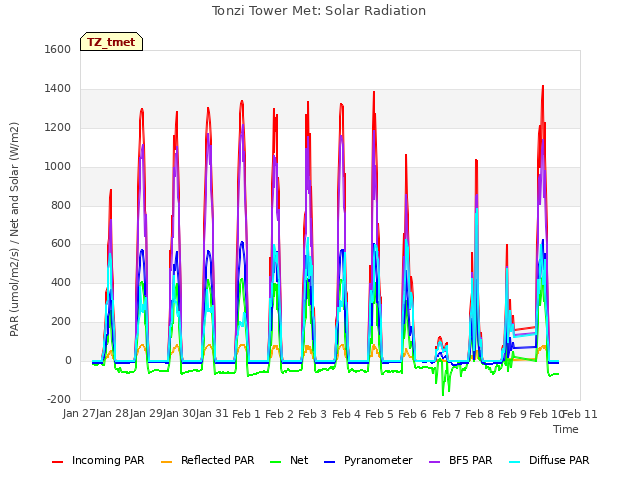
Task: Select the BF5 PAR legend label
Action: pyautogui.click(x=471, y=460)
